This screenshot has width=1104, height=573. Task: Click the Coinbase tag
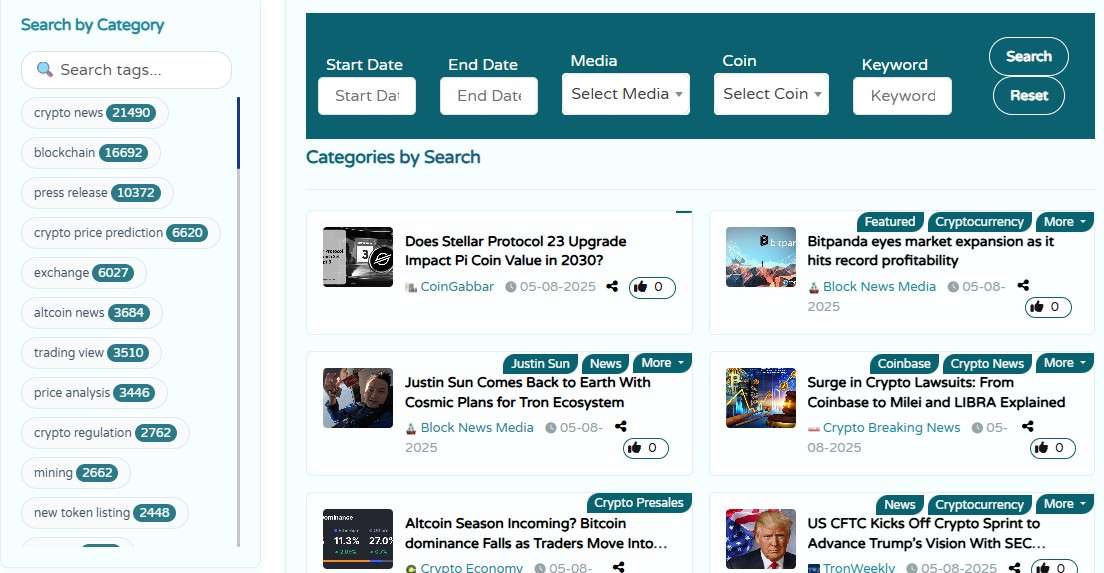pyautogui.click(x=904, y=363)
